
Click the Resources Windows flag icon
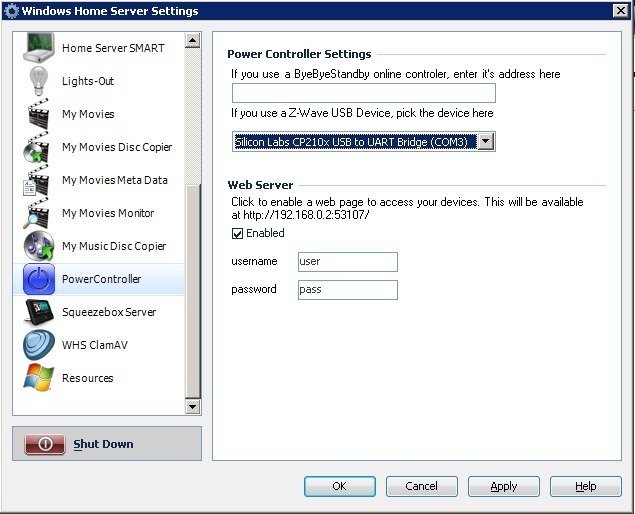(39, 378)
